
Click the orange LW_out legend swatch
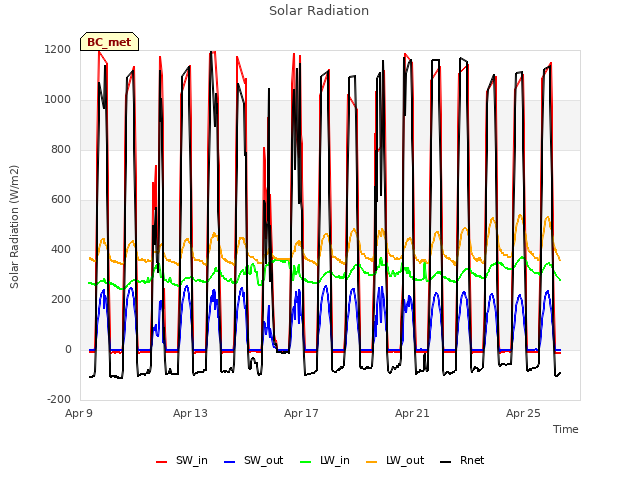(371, 462)
